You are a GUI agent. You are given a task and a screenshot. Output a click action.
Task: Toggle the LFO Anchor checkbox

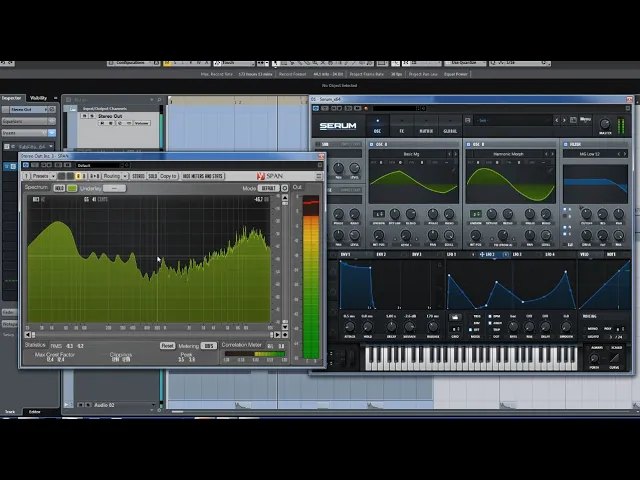pos(490,323)
